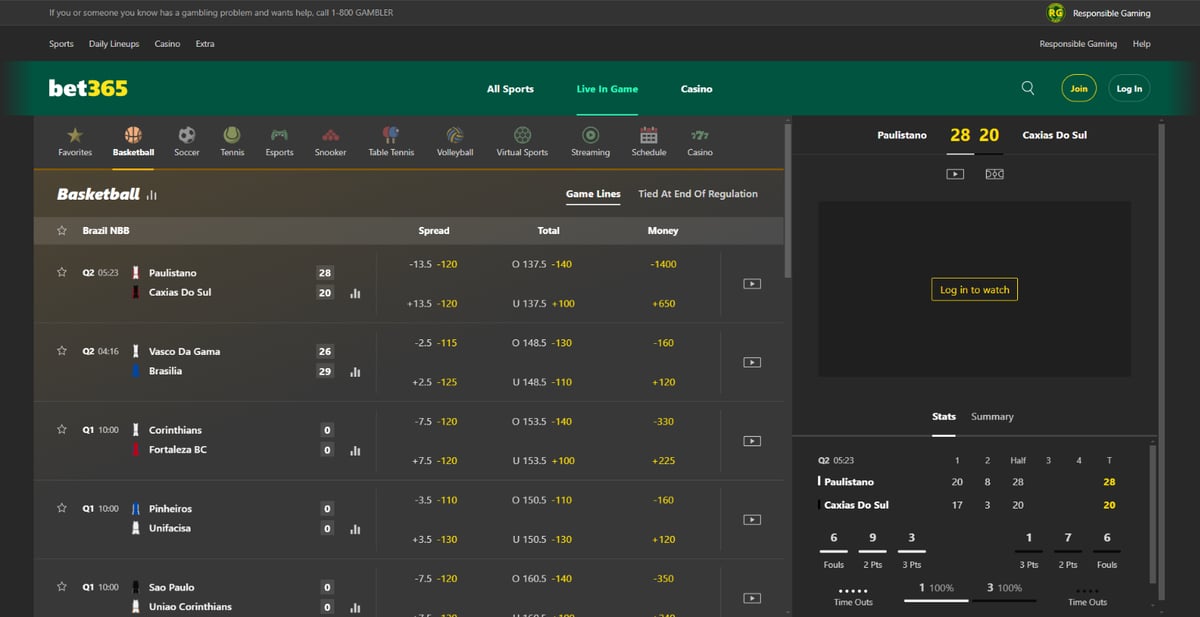Choose the Table Tennis category
1200x617 pixels.
(x=391, y=142)
